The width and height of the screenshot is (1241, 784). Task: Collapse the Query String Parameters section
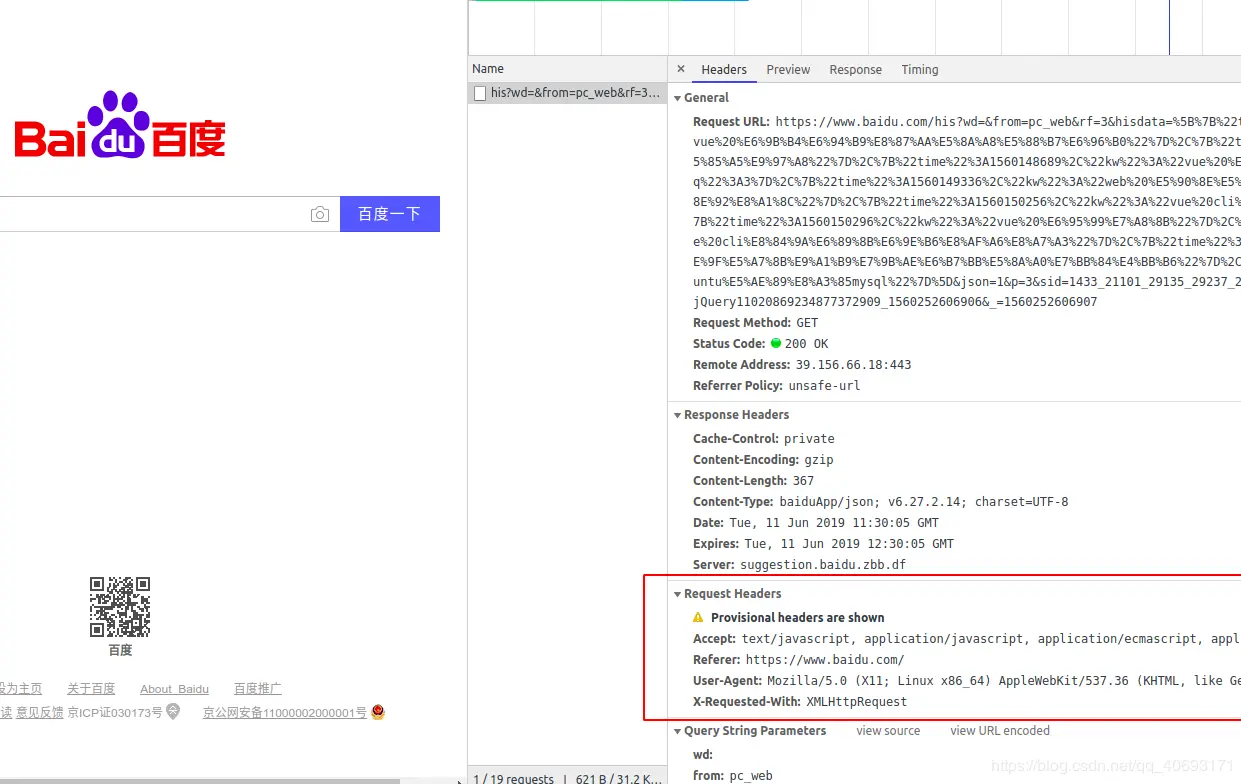pyautogui.click(x=677, y=731)
